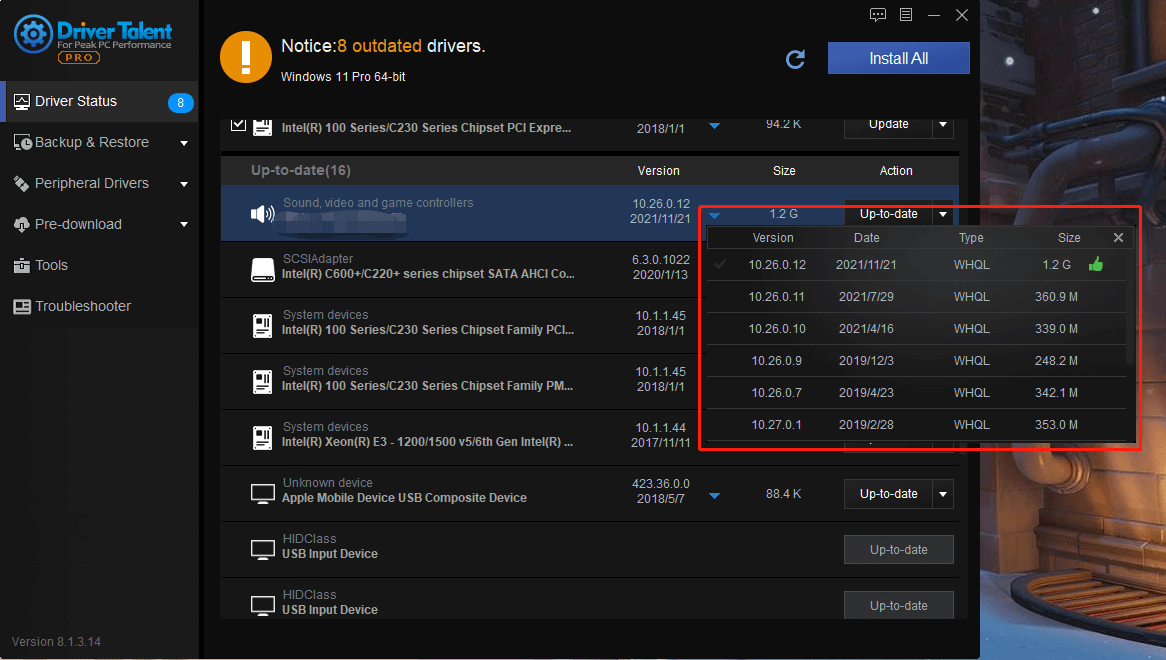Image resolution: width=1166 pixels, height=660 pixels.
Task: Select driver version 10.26.0.9
Action: 915,360
